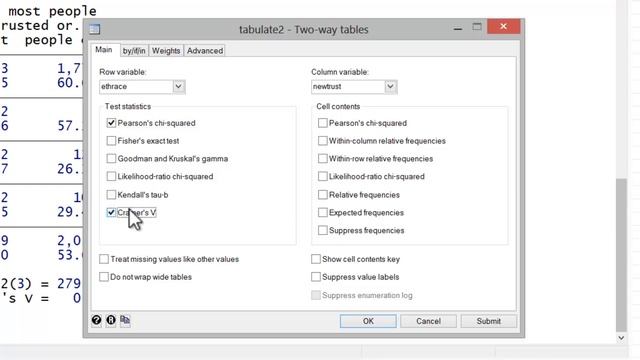Click the Cancel button

tap(428, 321)
